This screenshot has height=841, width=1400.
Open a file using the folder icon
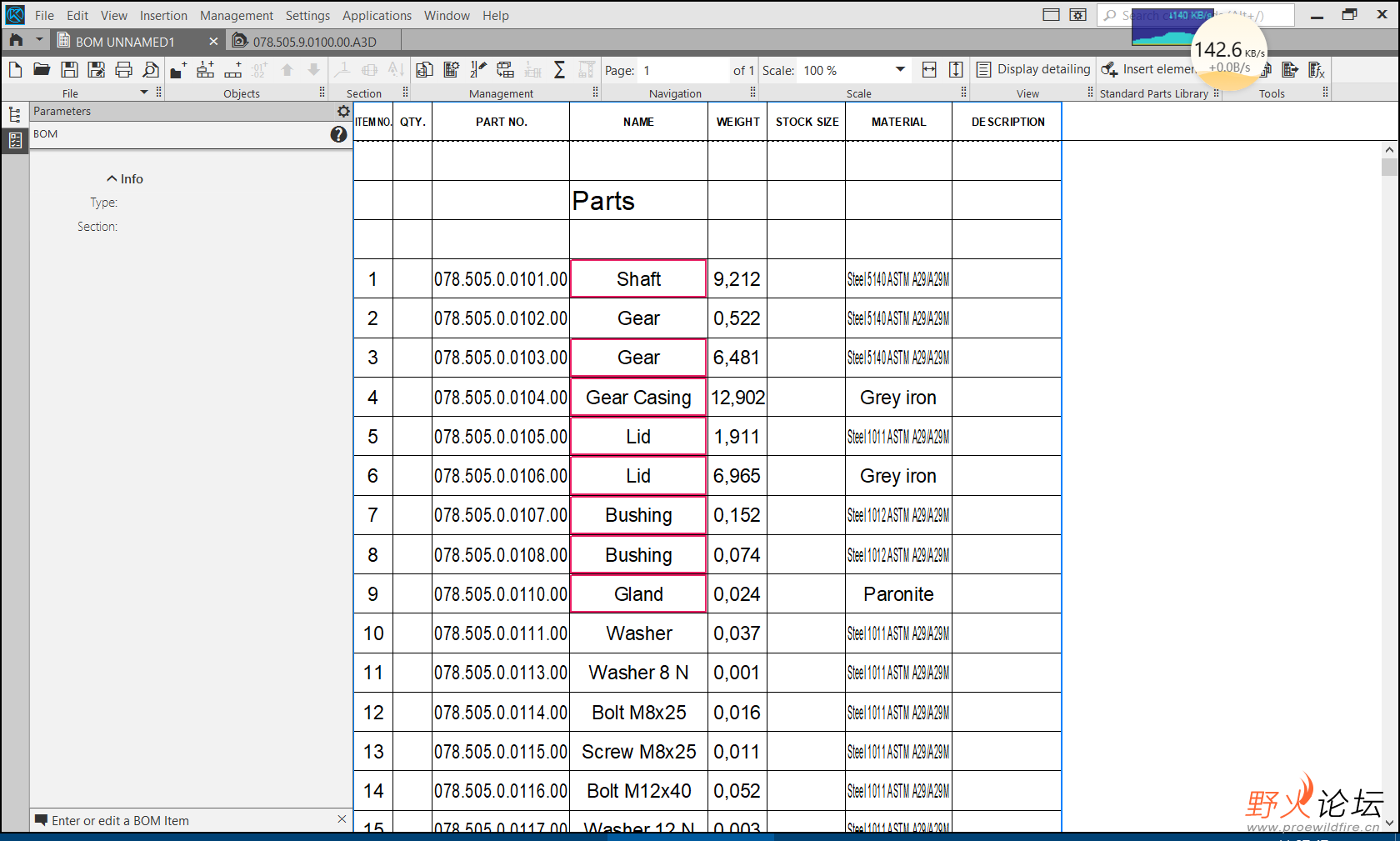42,70
